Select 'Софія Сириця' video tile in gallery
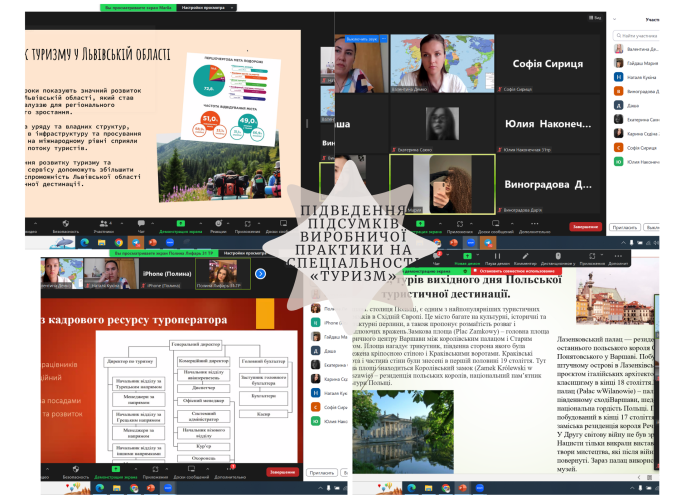Viewport: 700px width, 495px height. point(548,64)
